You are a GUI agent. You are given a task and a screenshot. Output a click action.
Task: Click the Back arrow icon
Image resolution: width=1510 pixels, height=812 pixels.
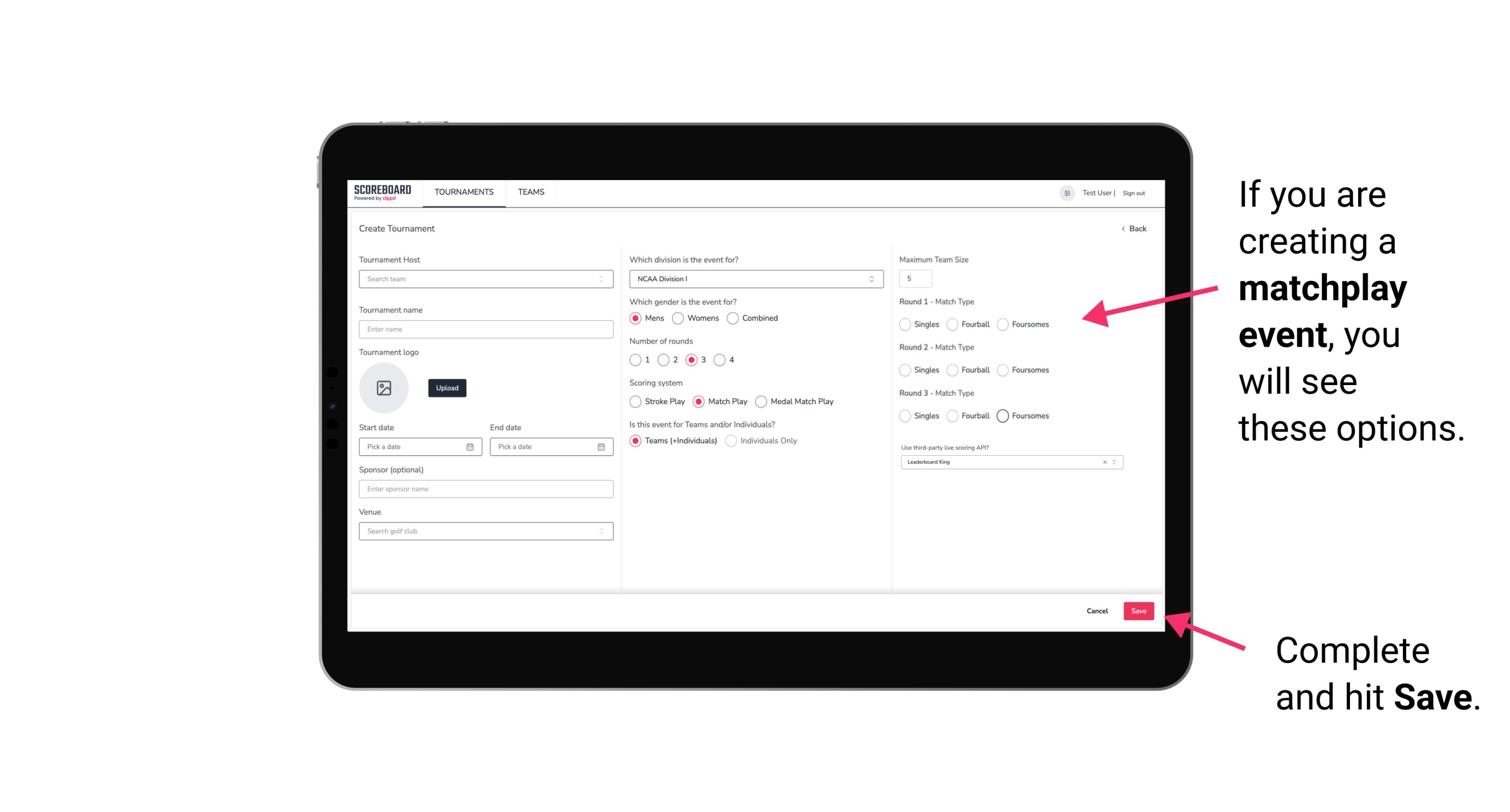pos(1123,228)
